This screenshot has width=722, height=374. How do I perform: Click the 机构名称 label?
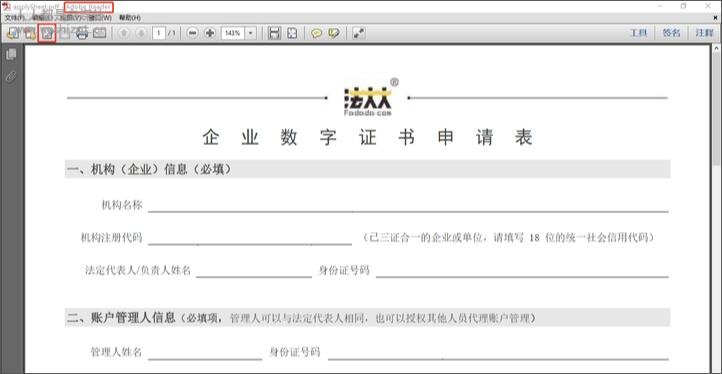(x=122, y=205)
